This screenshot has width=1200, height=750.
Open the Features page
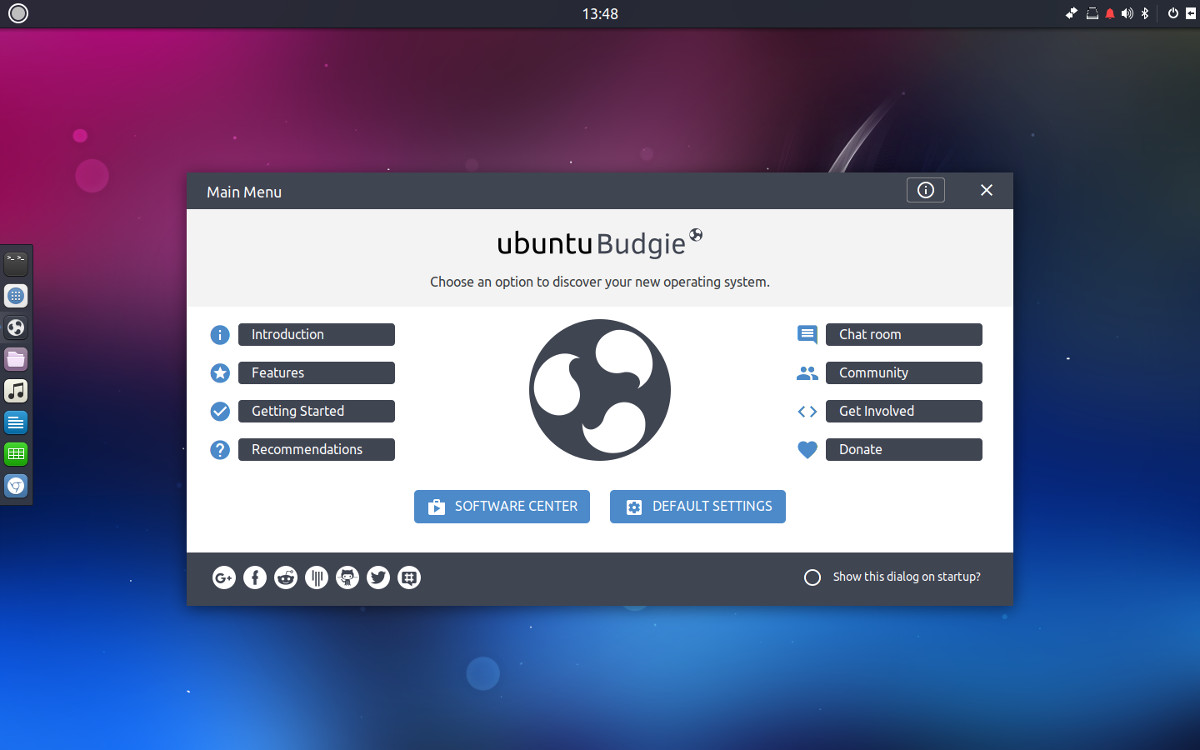(316, 373)
